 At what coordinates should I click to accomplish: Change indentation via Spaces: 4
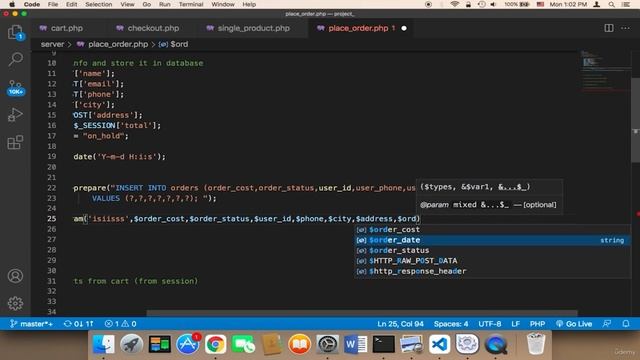451,324
